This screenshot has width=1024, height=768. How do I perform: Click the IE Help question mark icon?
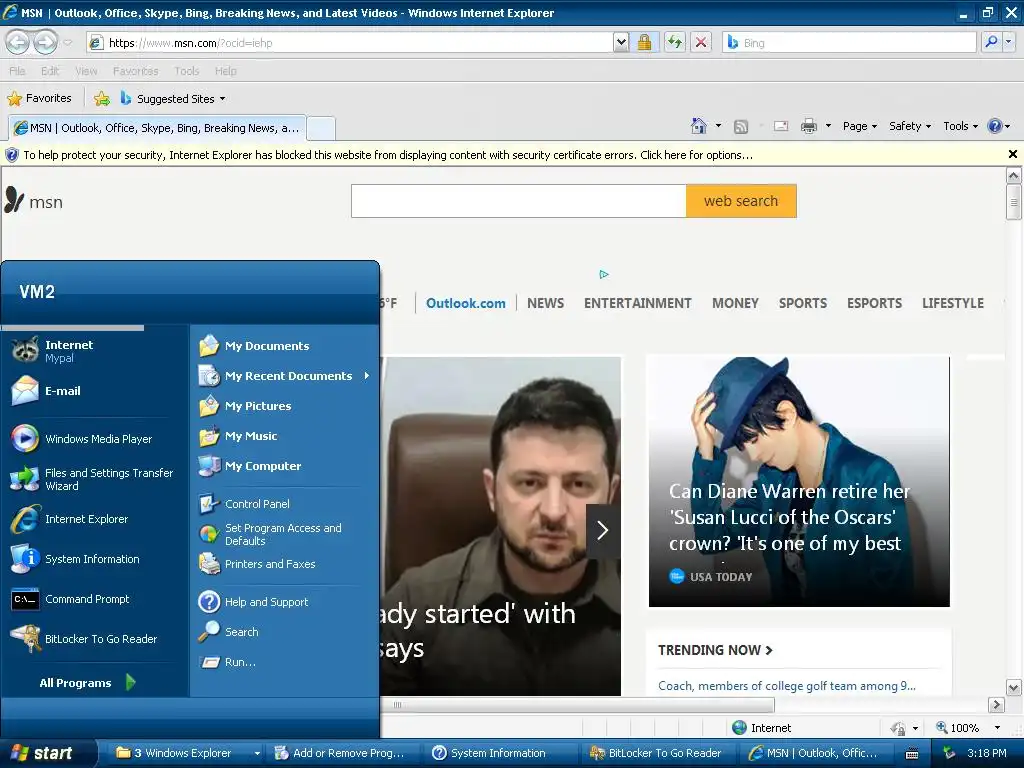(x=994, y=126)
